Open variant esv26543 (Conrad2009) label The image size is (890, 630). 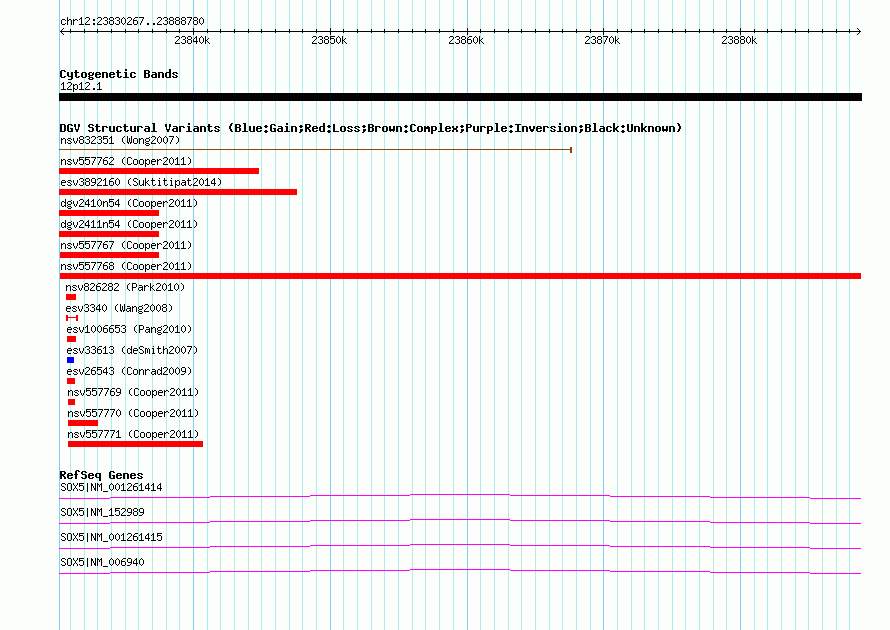129,371
